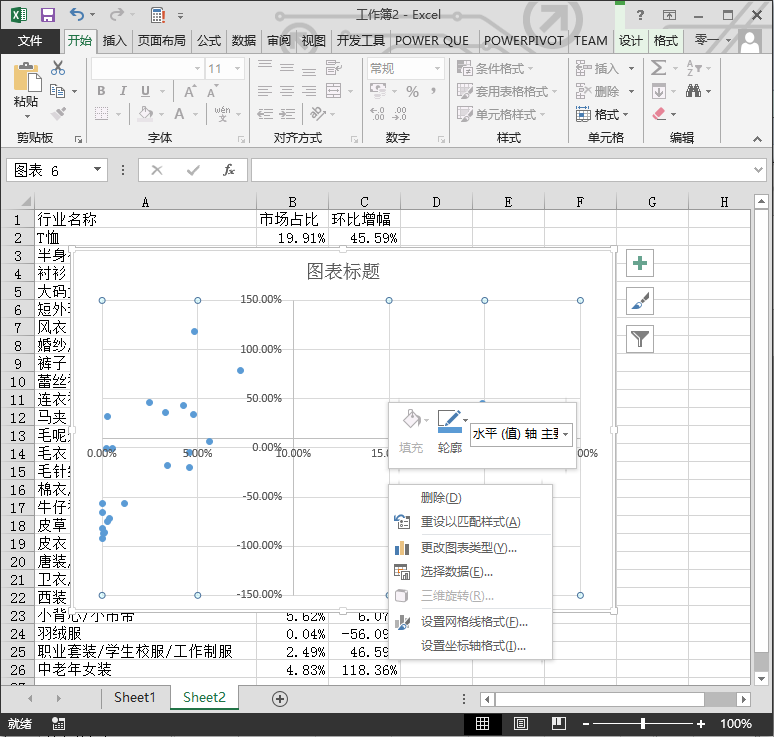Switch to Page Break Preview in status bar
774x737 pixels.
[x=558, y=724]
